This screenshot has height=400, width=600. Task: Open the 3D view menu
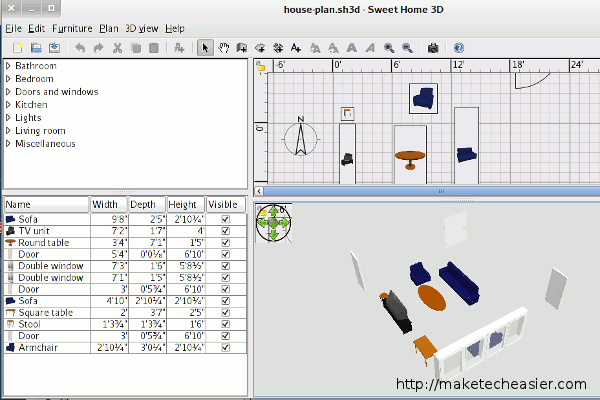pyautogui.click(x=142, y=28)
